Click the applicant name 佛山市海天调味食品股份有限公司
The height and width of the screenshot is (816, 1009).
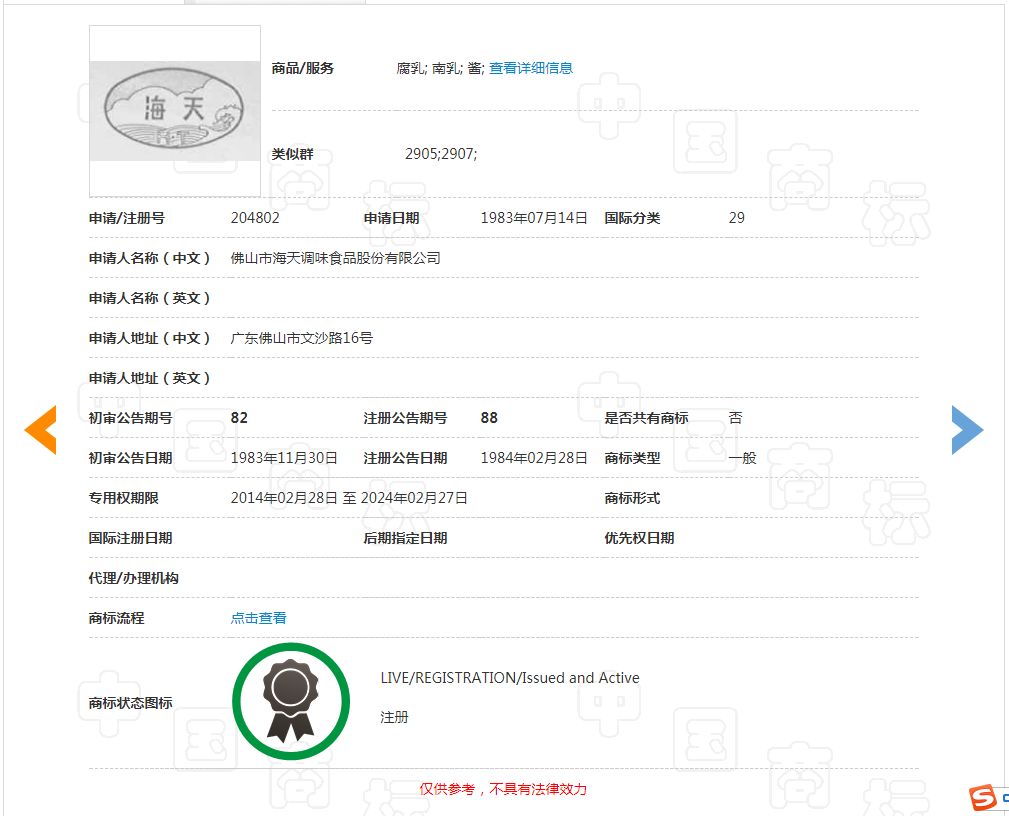tap(335, 258)
